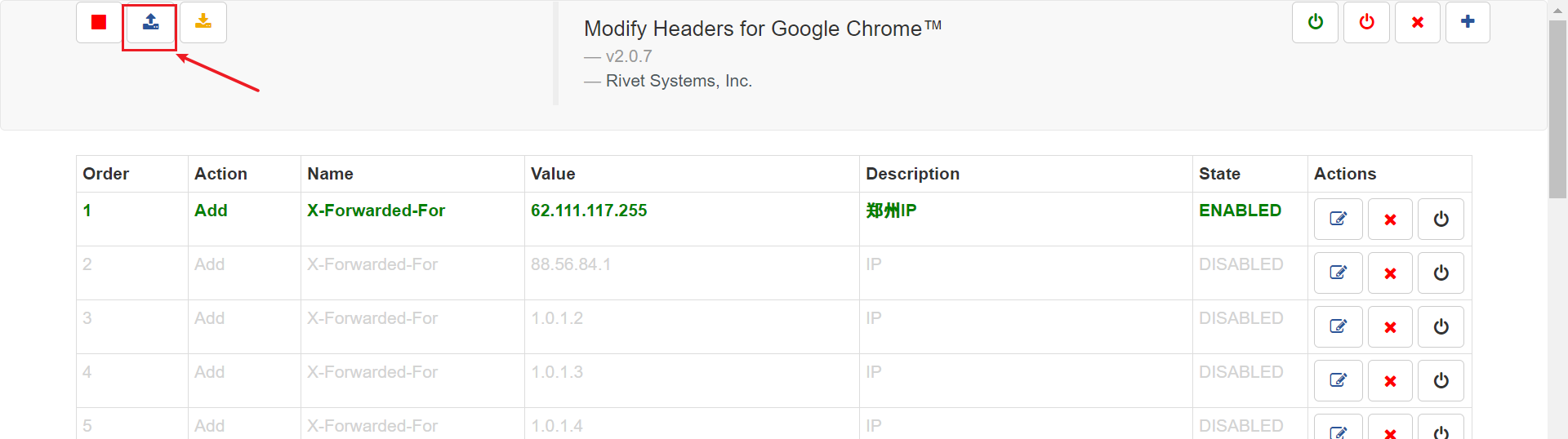Image resolution: width=1568 pixels, height=439 pixels.
Task: Enable the 1.0.1.2 header row
Action: (1441, 326)
